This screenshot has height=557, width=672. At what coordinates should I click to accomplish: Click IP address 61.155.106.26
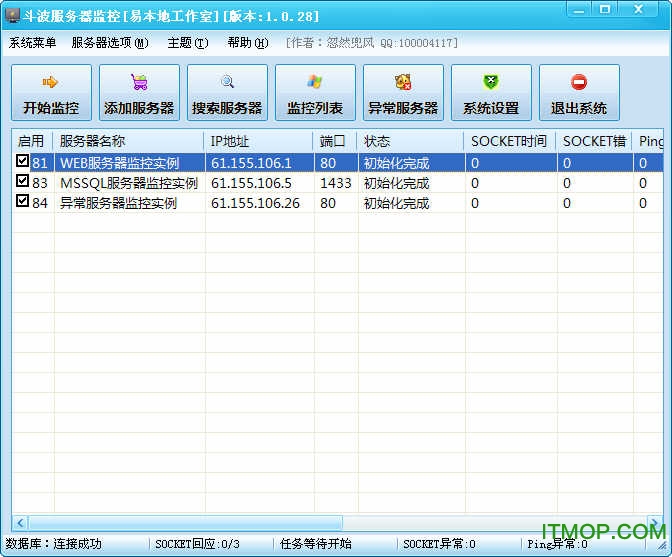point(255,203)
